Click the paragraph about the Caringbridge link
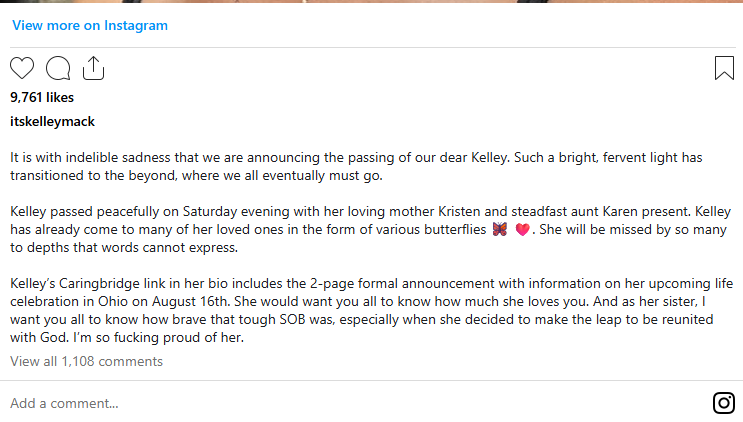The height and width of the screenshot is (422, 743). click(x=372, y=310)
